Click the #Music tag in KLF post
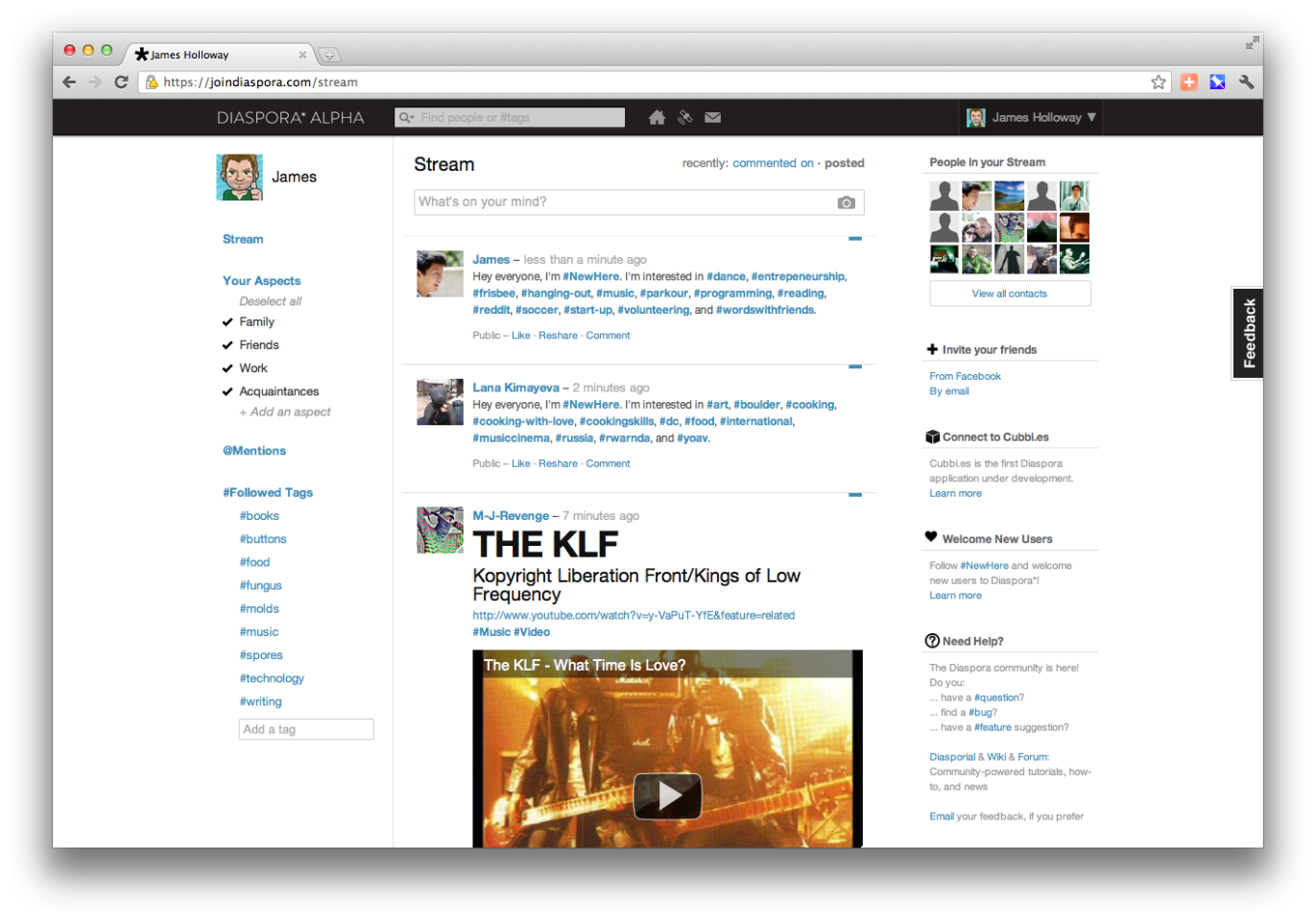1316x921 pixels. pyautogui.click(x=491, y=632)
